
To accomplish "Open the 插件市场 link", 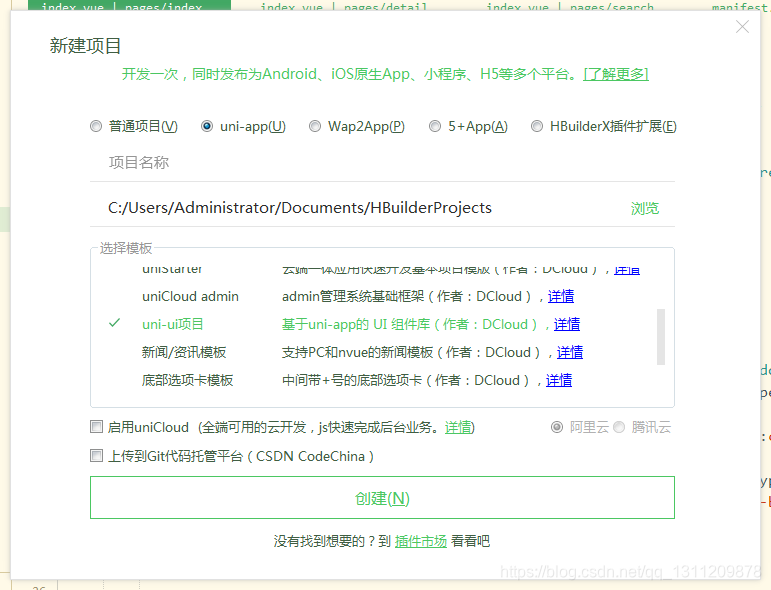I will [420, 541].
